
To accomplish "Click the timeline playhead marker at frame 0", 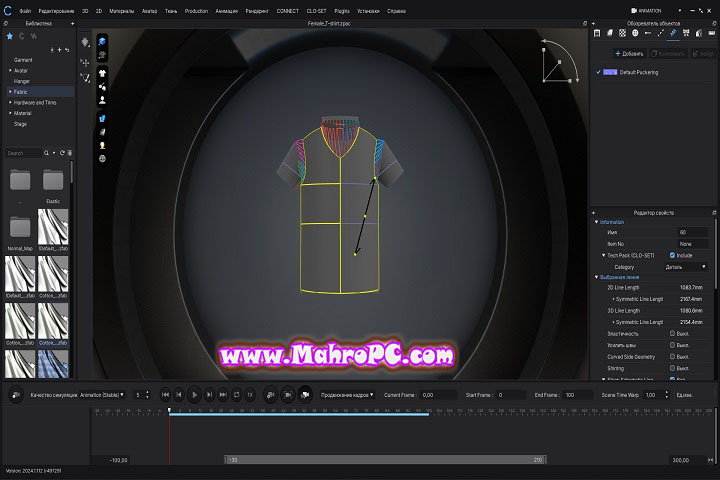I will pyautogui.click(x=169, y=410).
